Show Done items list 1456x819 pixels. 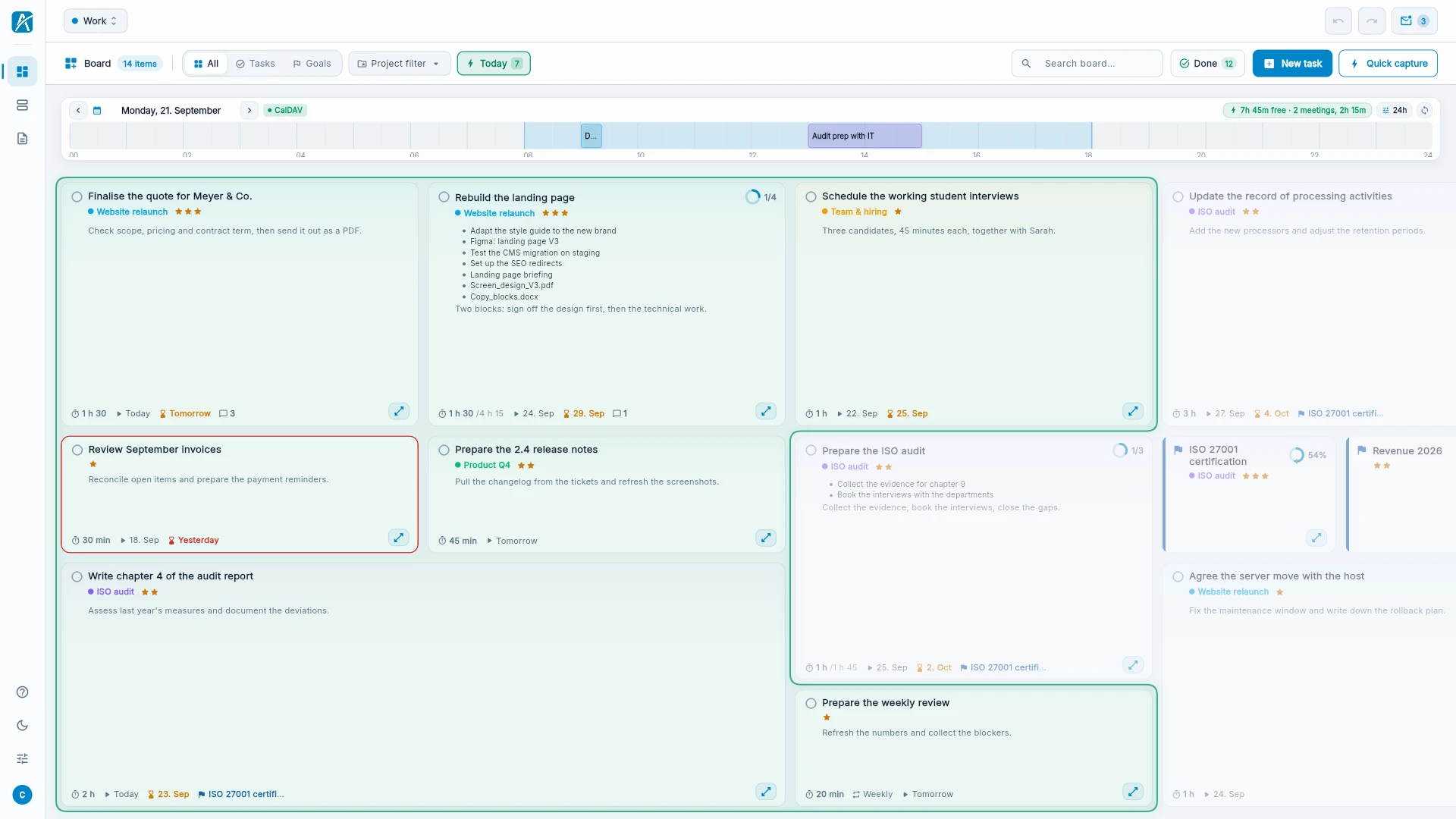[x=1207, y=64]
